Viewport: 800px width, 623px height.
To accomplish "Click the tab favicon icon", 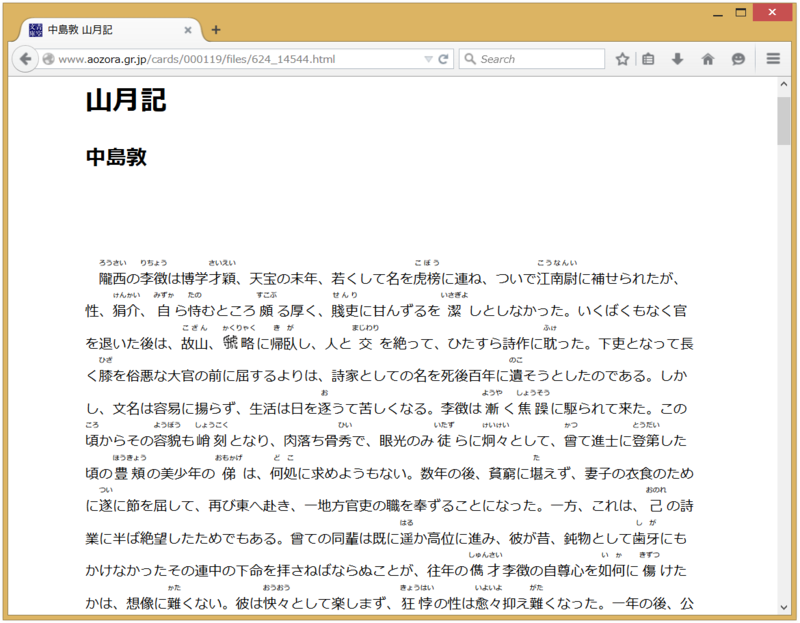I will tap(35, 30).
